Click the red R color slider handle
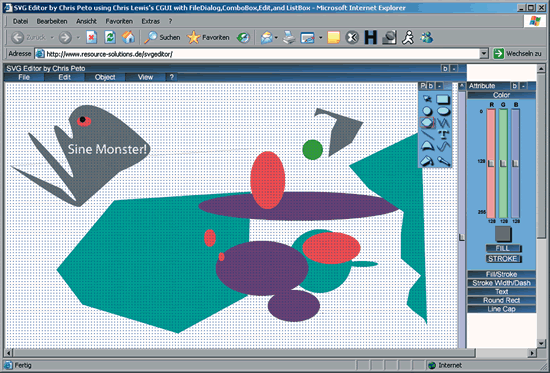The image size is (550, 373). [491, 163]
